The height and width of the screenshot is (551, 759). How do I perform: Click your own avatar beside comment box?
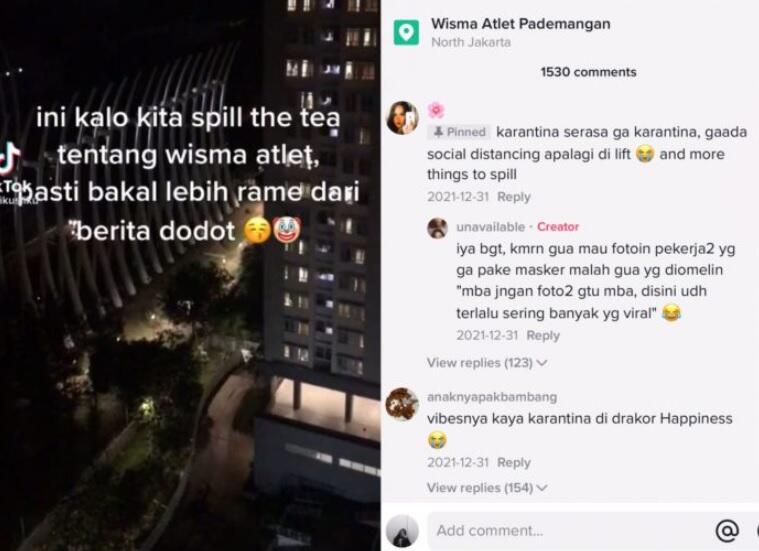tap(402, 531)
